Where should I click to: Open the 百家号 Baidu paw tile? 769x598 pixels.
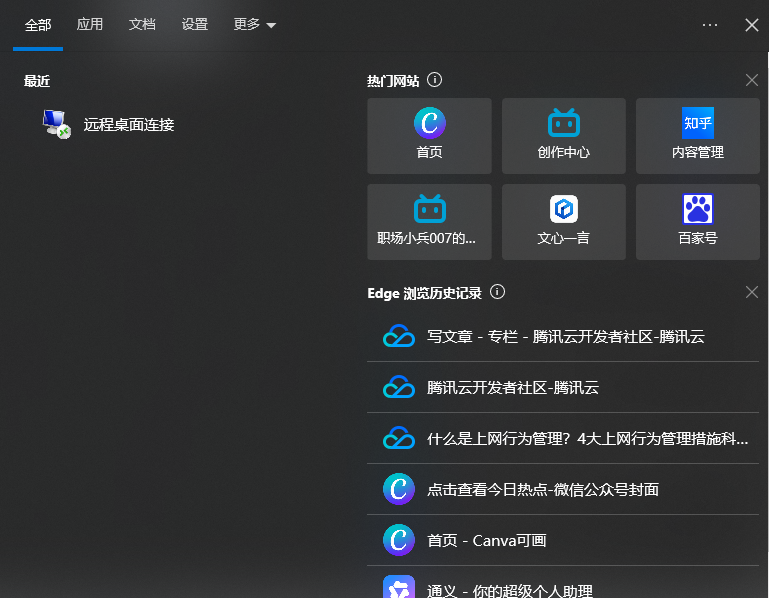coord(697,222)
